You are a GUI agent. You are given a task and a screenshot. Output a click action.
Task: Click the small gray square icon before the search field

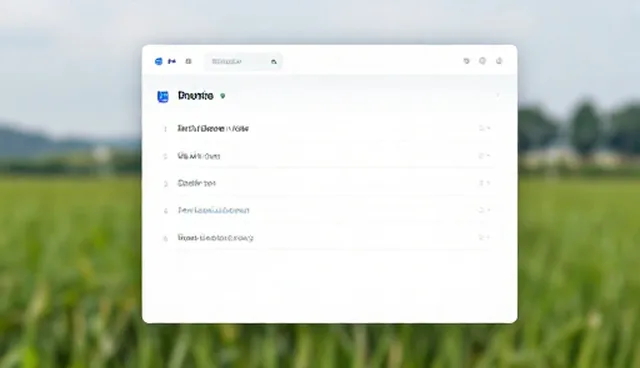(188, 61)
